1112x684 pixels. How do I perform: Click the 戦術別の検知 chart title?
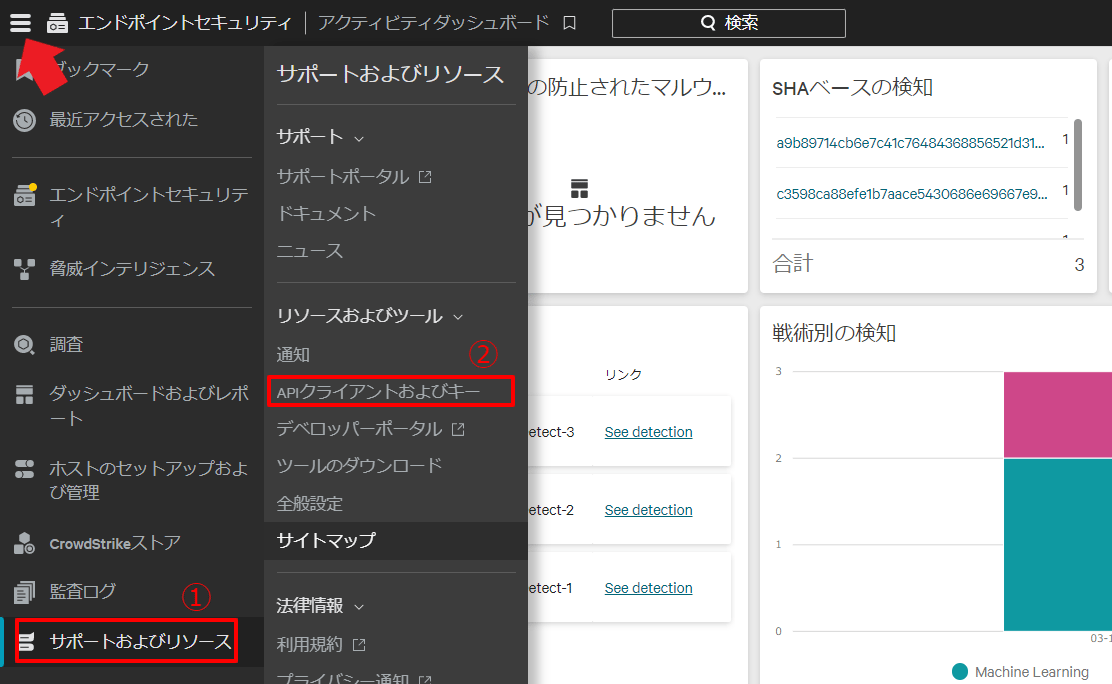point(834,333)
